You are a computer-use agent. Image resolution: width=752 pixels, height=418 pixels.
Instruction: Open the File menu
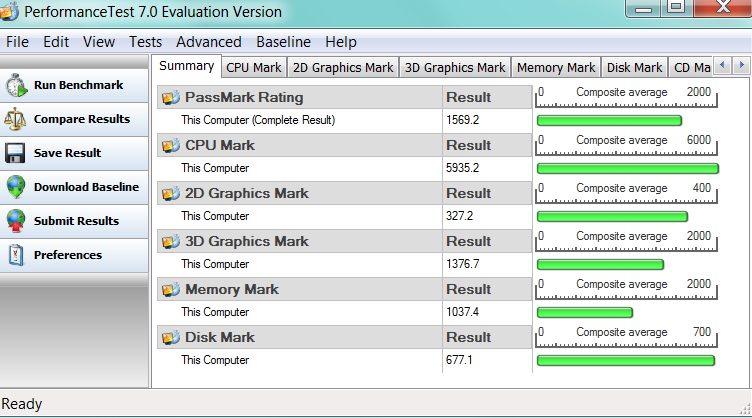coord(17,42)
